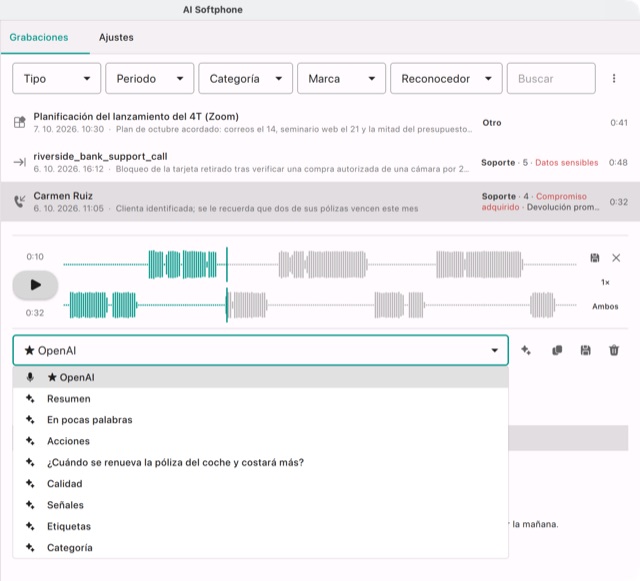The height and width of the screenshot is (581, 640).
Task: Expand the Marca filter dropdown
Action: (341, 78)
